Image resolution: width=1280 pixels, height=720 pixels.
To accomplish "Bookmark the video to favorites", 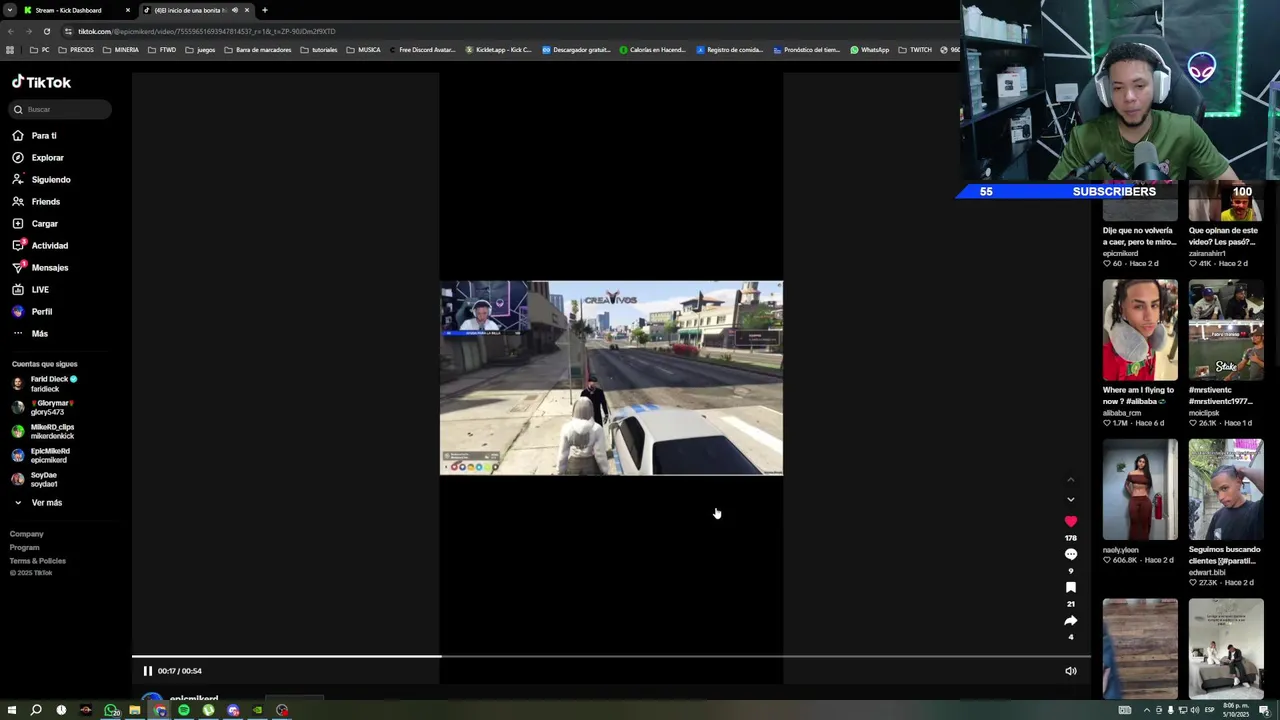I will (x=1070, y=587).
